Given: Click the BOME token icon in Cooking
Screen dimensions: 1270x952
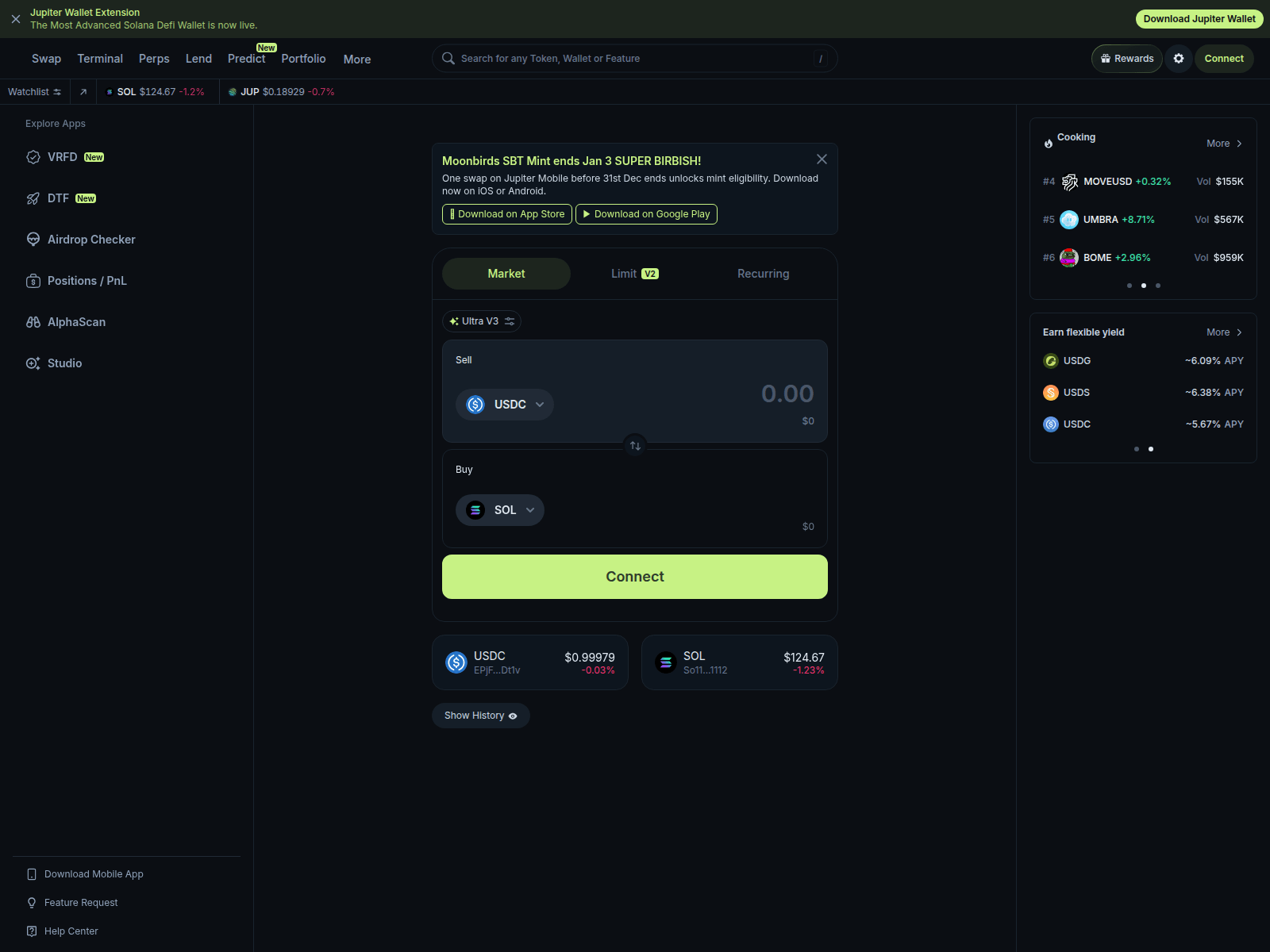Looking at the screenshot, I should [1069, 258].
